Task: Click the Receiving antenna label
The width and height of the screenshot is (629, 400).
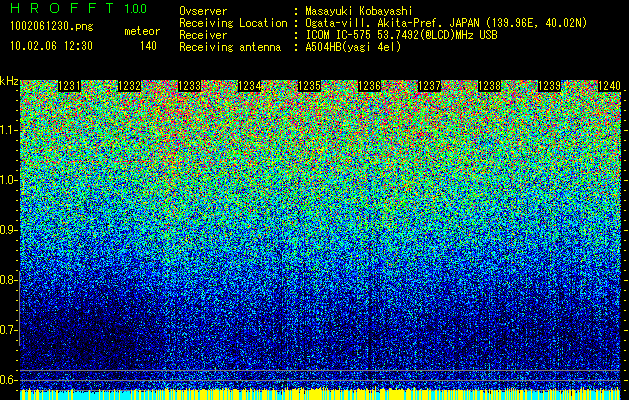Action: coord(230,47)
